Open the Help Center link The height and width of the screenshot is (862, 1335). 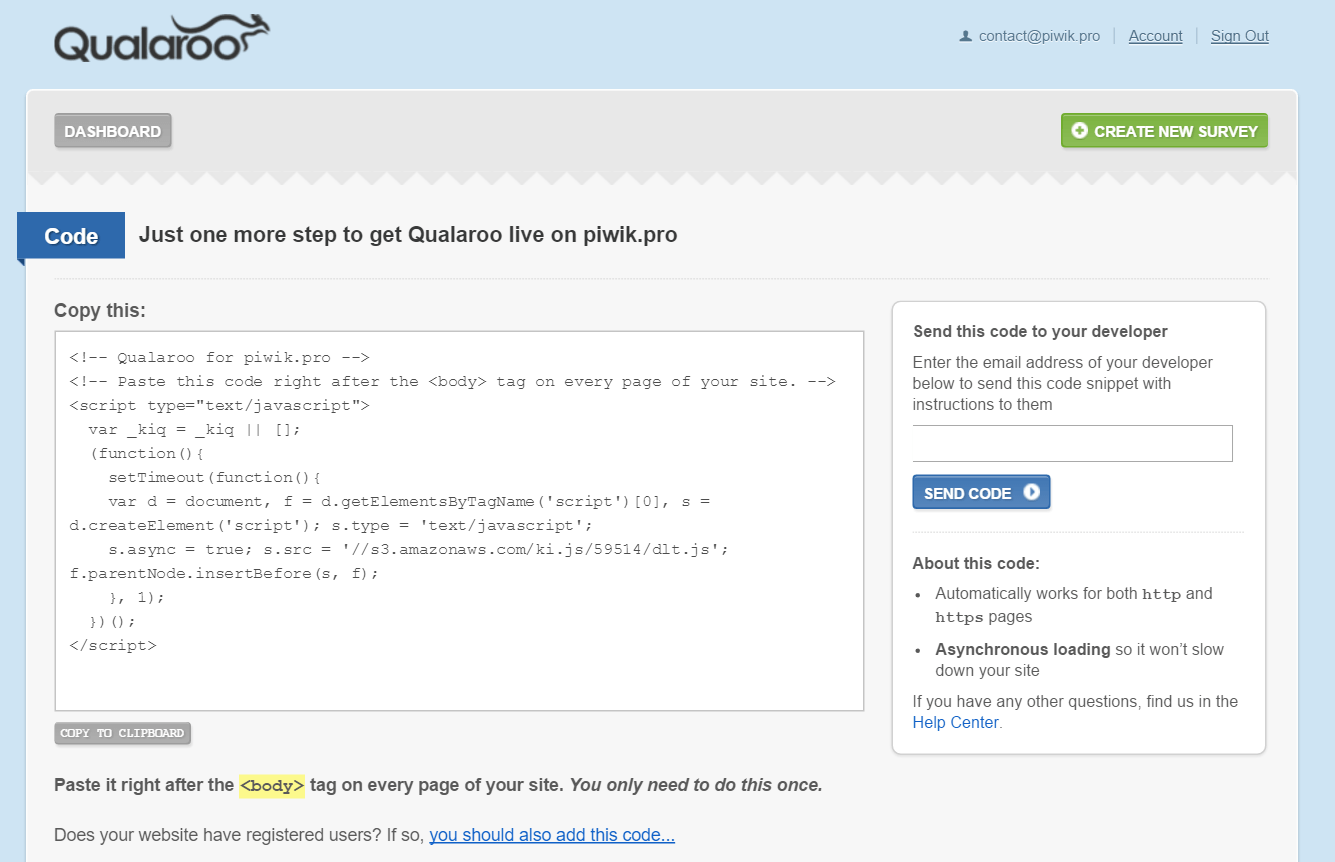tap(955, 722)
